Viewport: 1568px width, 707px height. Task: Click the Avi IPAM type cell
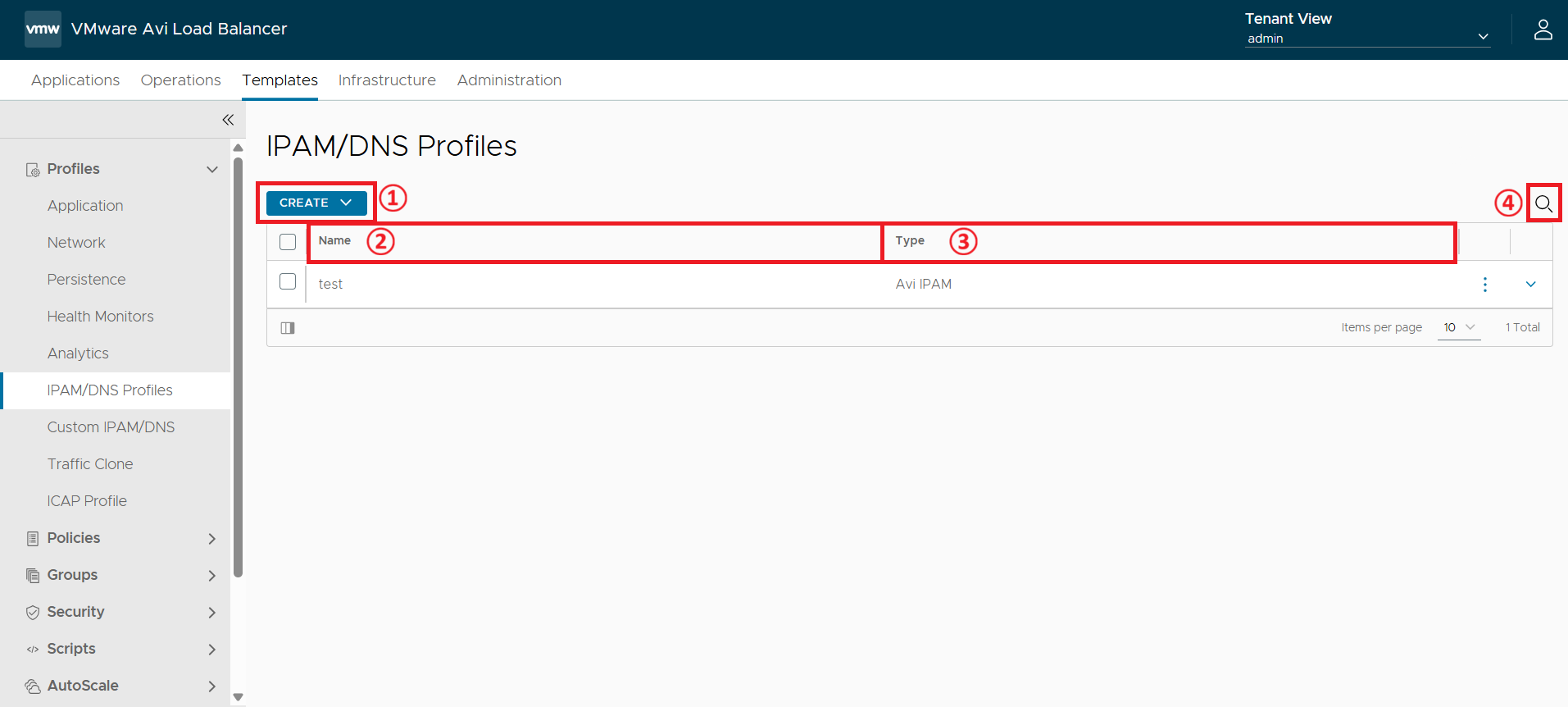click(x=923, y=284)
